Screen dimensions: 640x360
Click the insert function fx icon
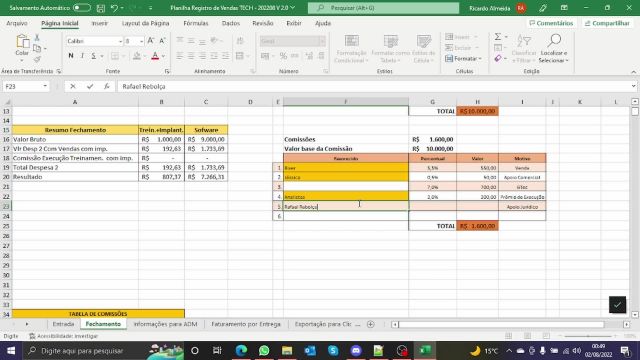coord(107,86)
